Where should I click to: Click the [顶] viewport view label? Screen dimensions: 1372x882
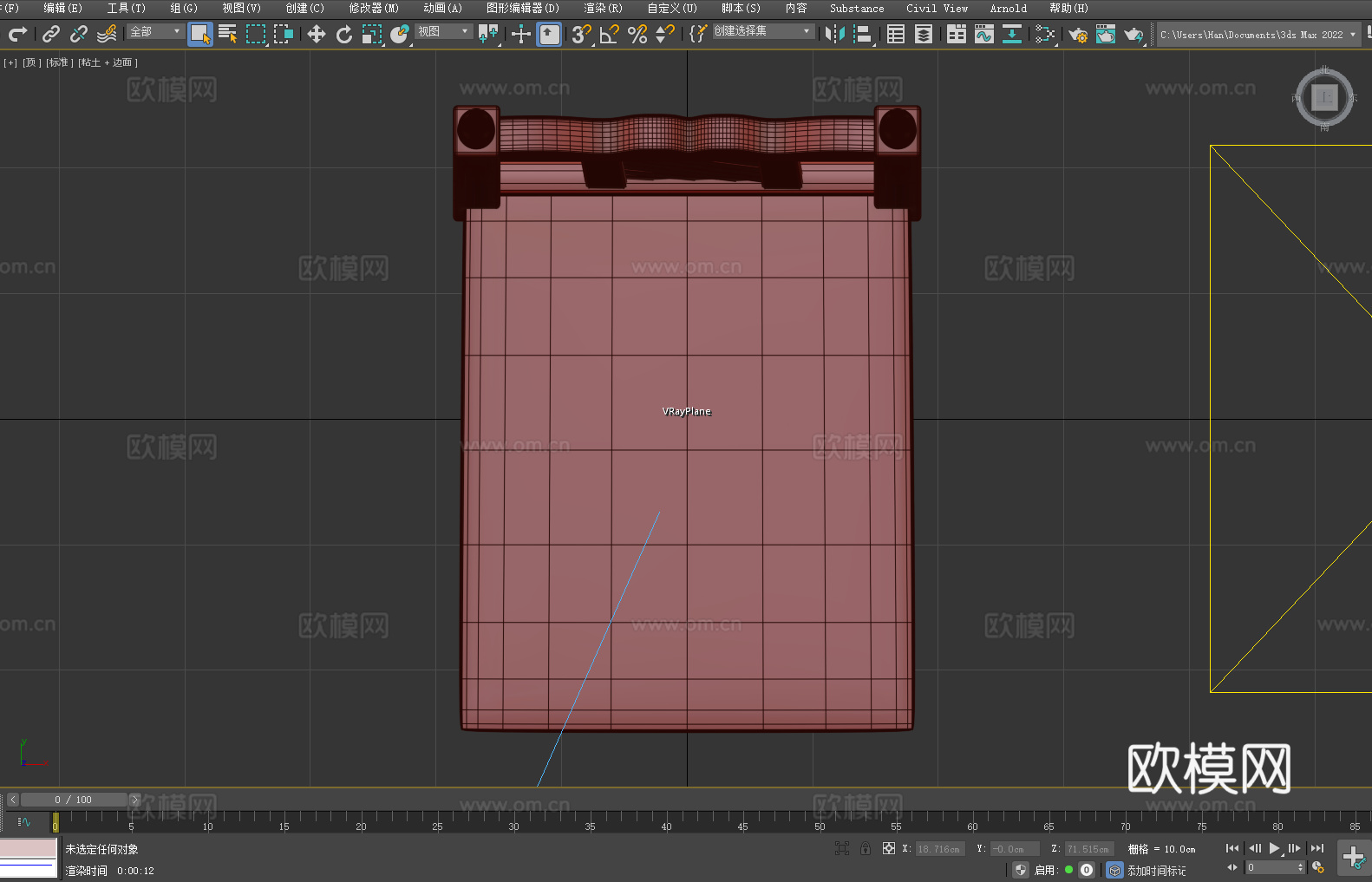(x=32, y=62)
